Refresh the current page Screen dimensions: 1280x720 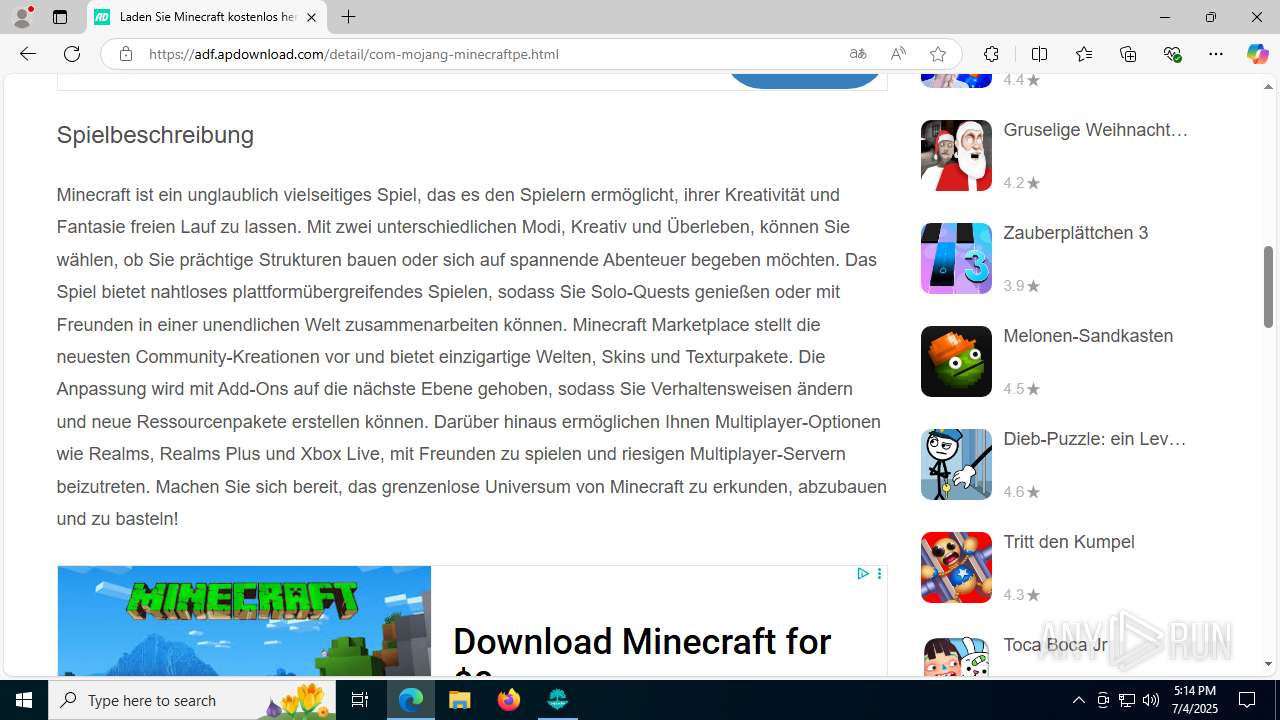coord(72,54)
